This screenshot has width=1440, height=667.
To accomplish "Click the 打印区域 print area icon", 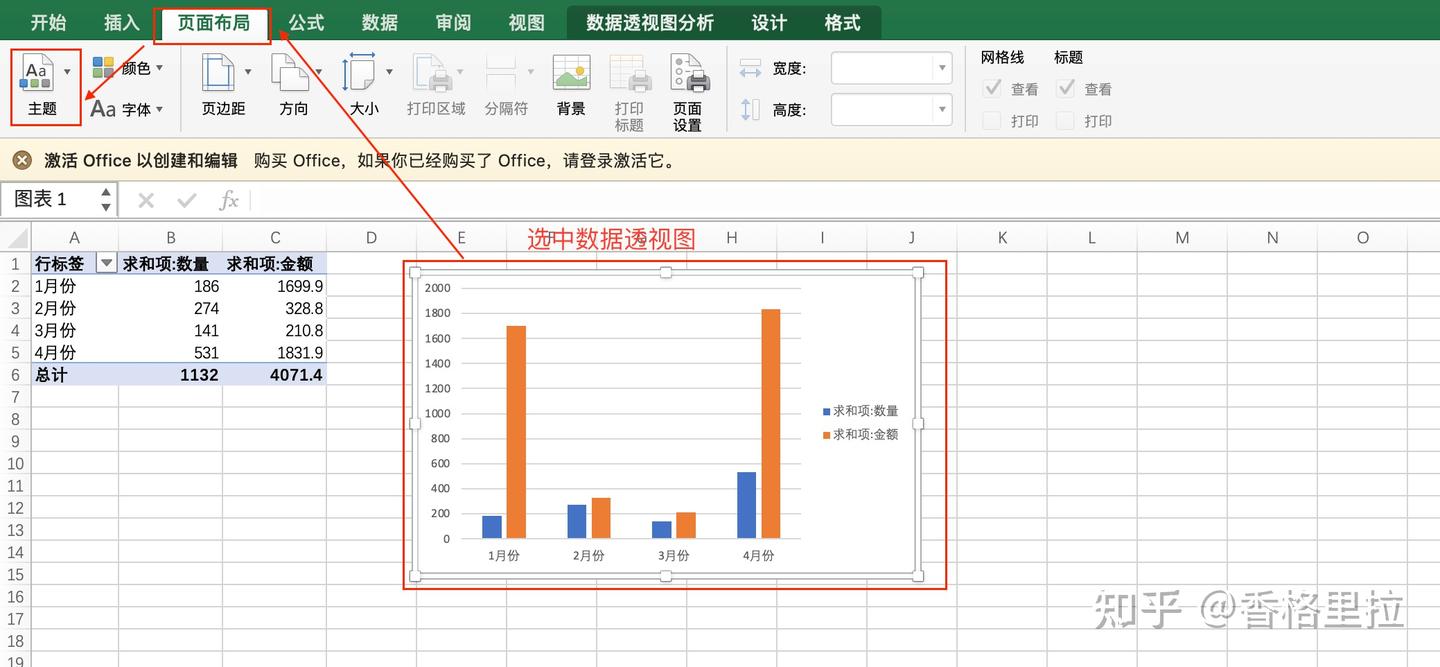I will click(x=433, y=73).
